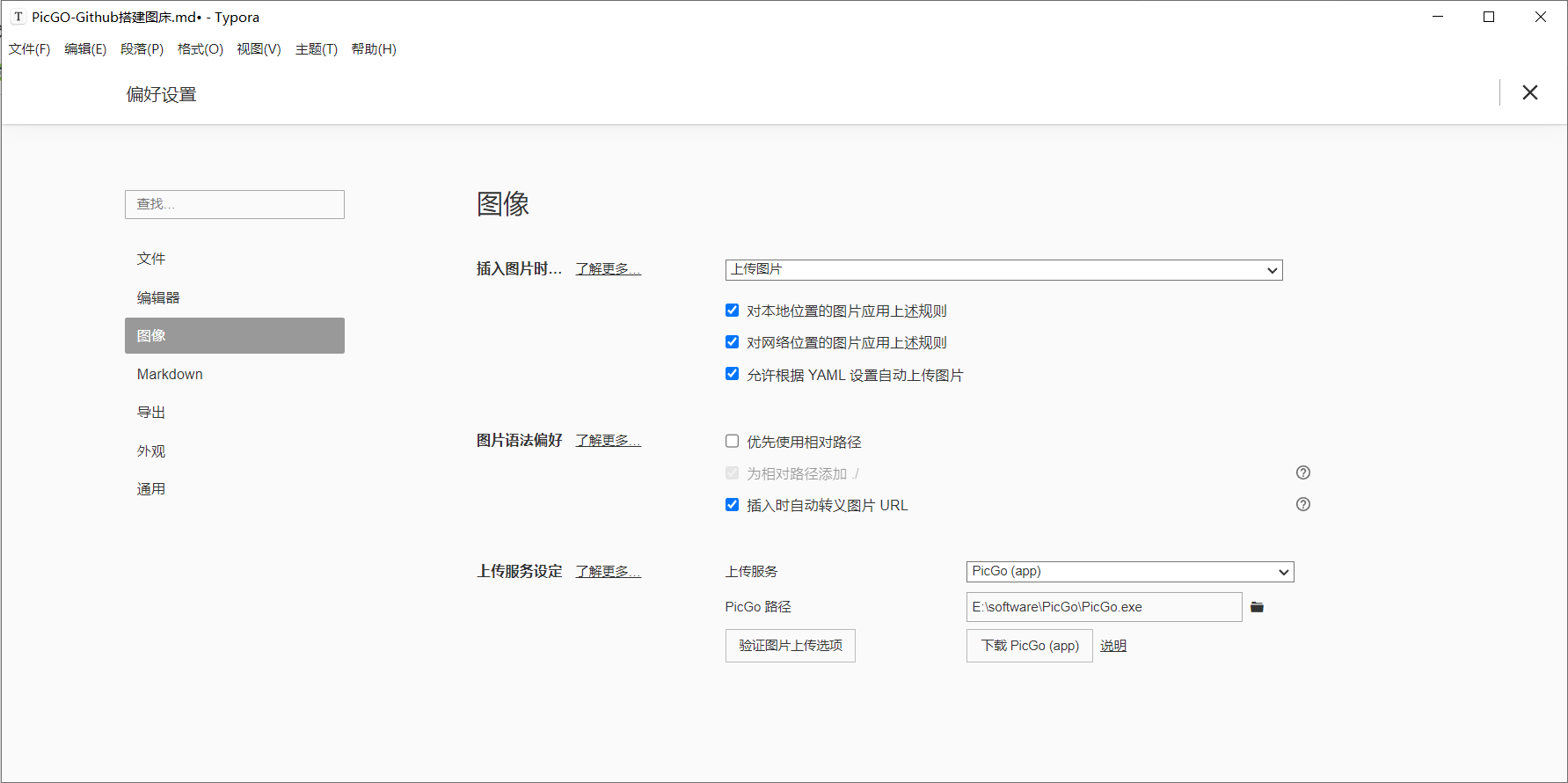This screenshot has height=783, width=1568.
Task: Click the 偏好设置 title text
Action: (161, 94)
